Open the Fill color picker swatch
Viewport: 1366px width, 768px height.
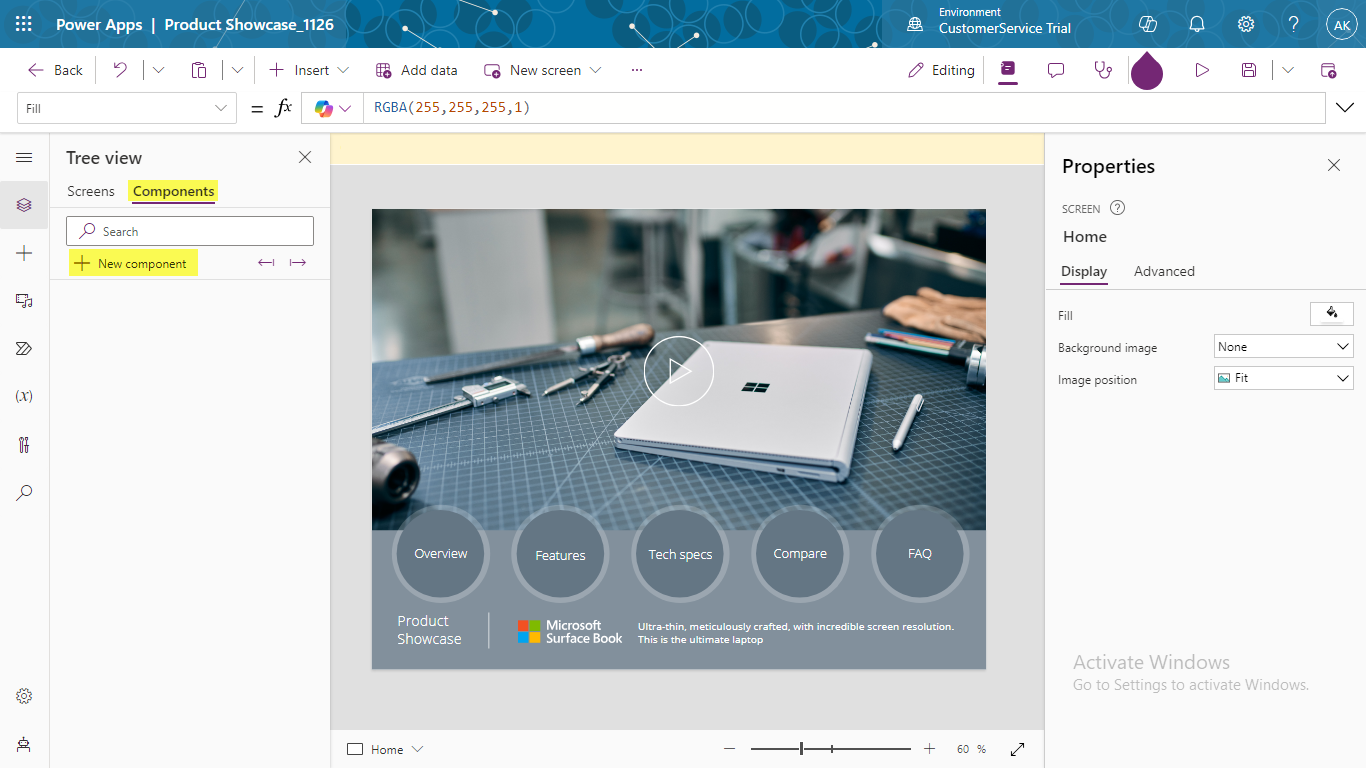point(1331,314)
